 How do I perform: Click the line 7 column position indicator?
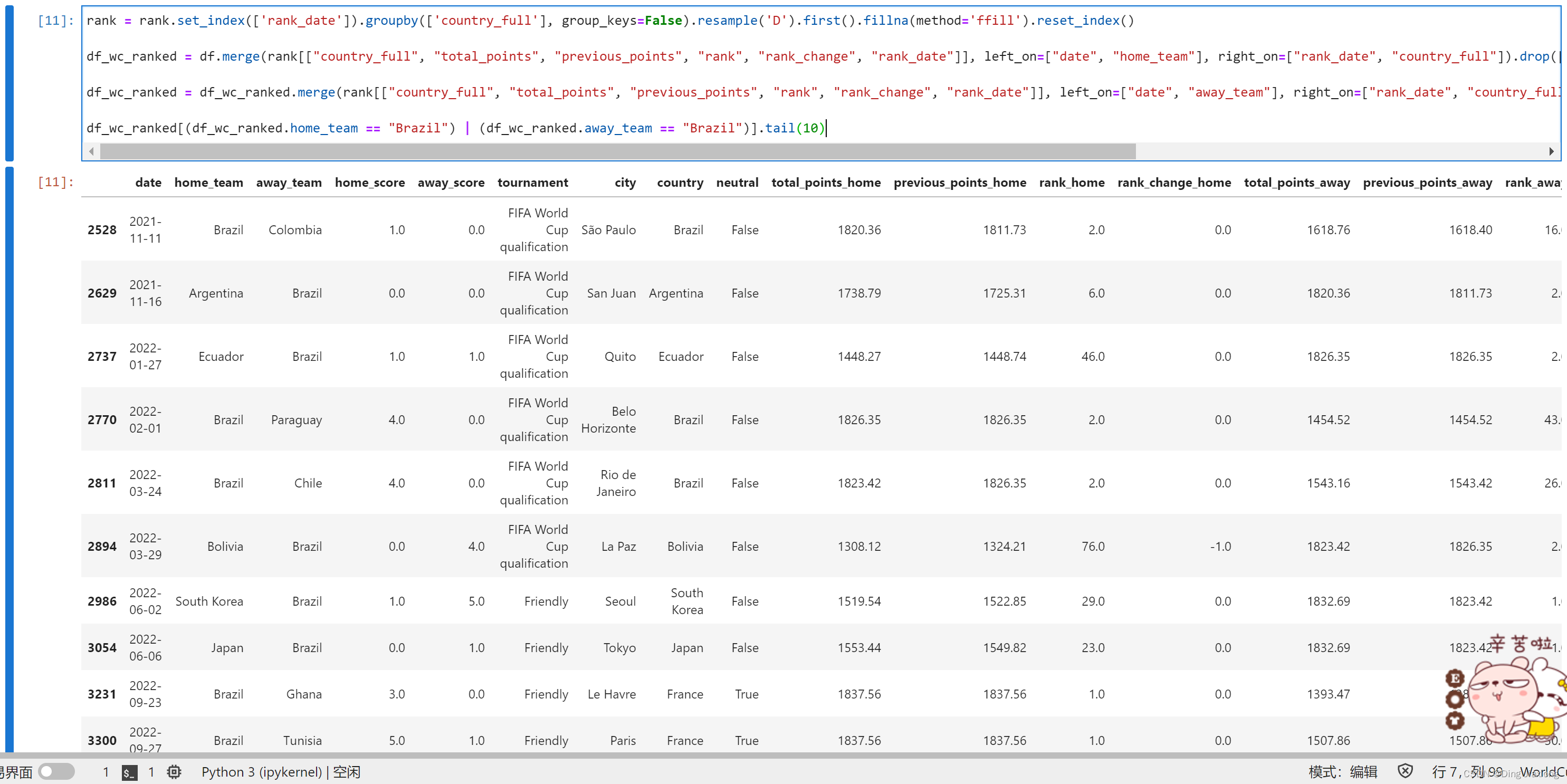(1467, 772)
